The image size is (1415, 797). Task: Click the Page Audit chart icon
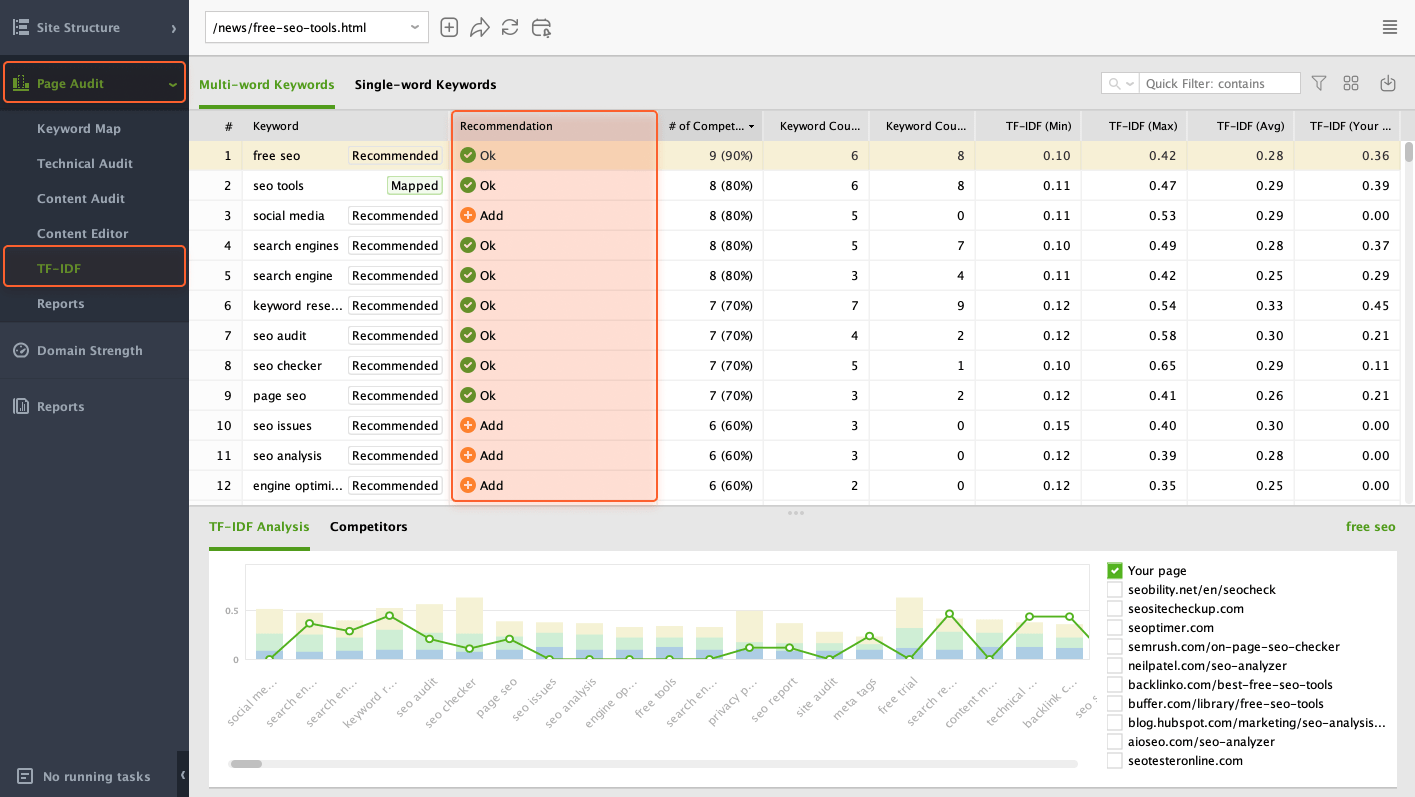[x=20, y=84]
